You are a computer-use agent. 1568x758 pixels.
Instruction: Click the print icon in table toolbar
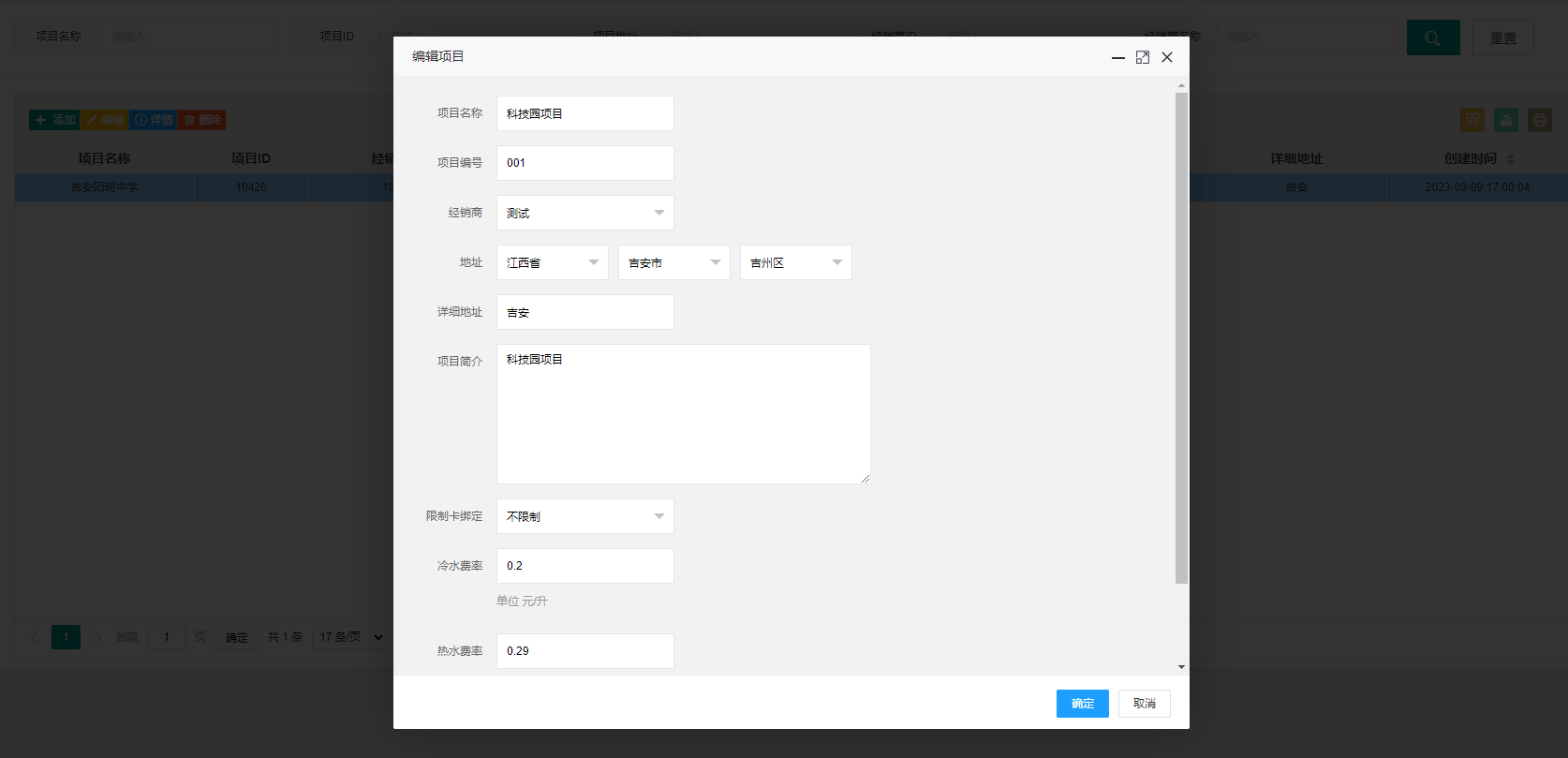pos(1540,120)
